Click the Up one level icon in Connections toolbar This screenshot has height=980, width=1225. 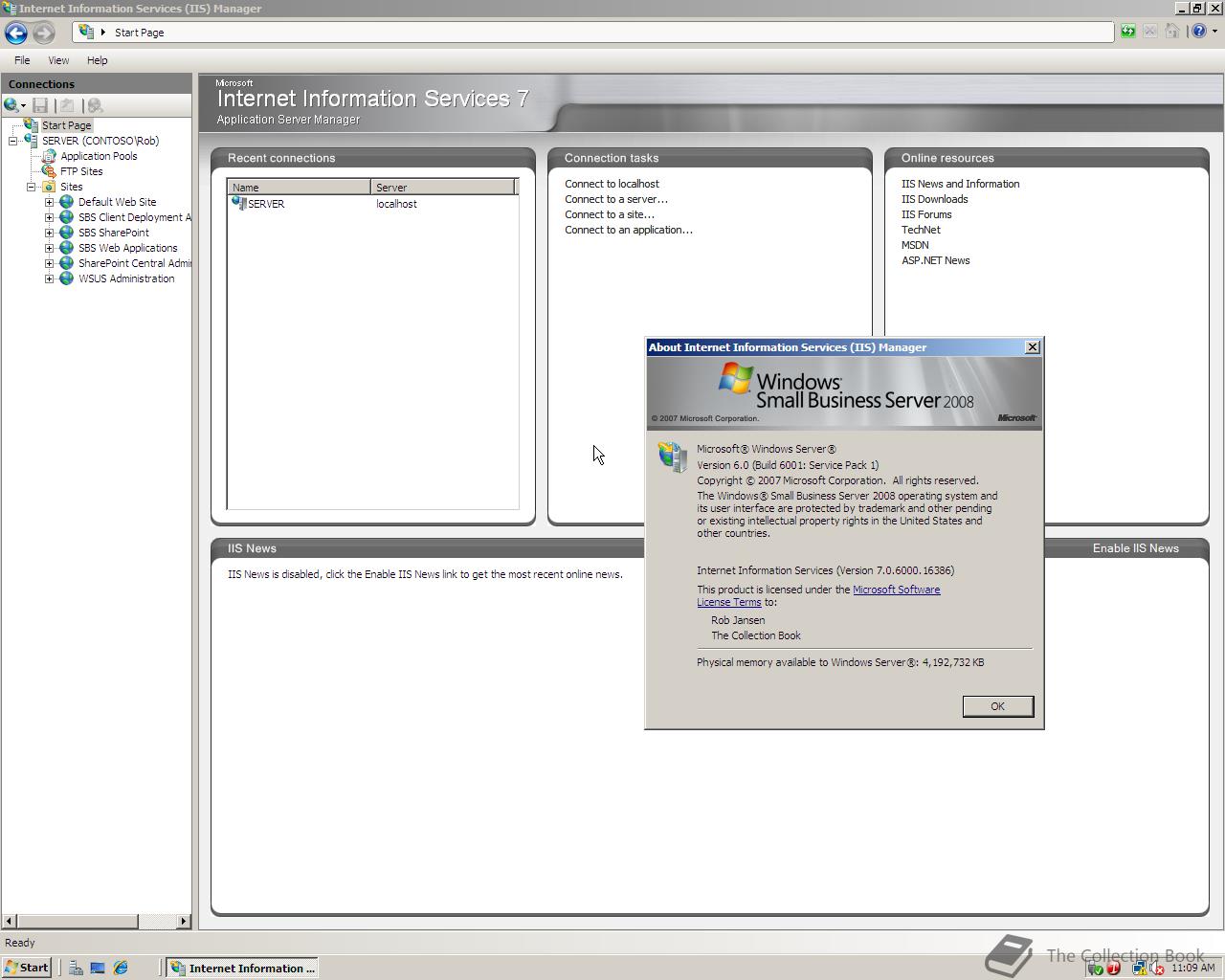[67, 105]
